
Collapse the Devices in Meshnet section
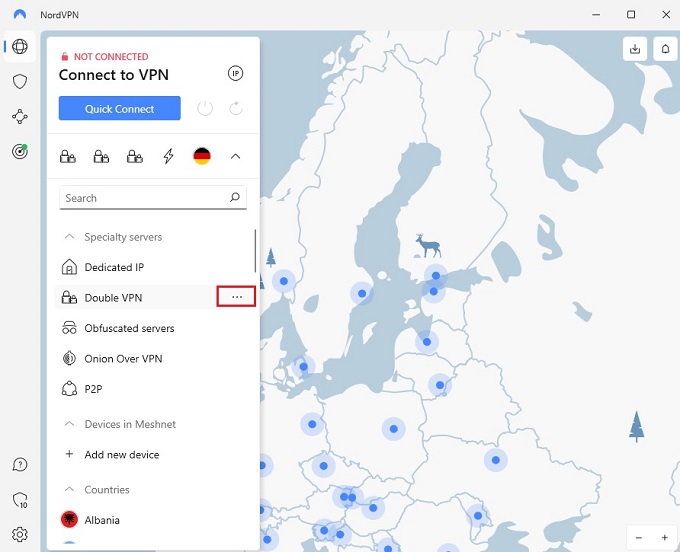coord(69,424)
